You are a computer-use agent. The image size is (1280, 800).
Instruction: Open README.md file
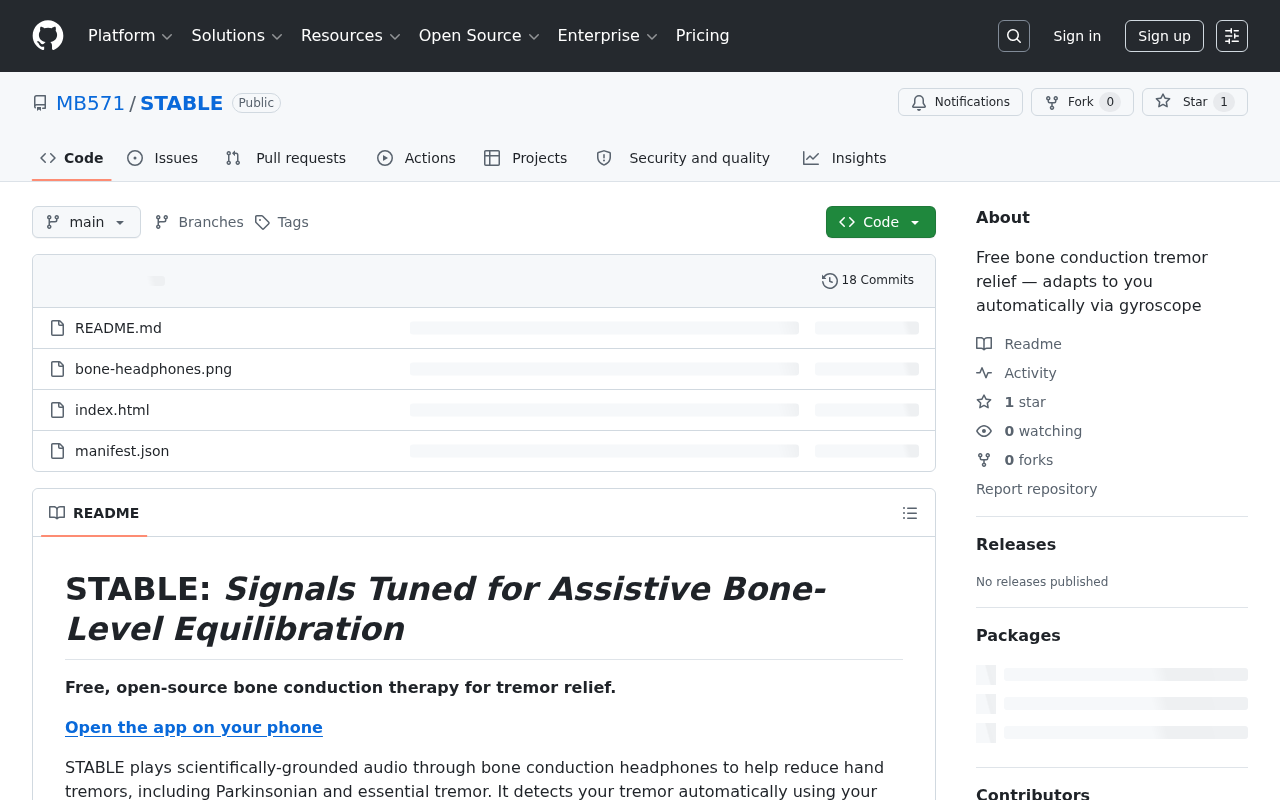pos(118,328)
